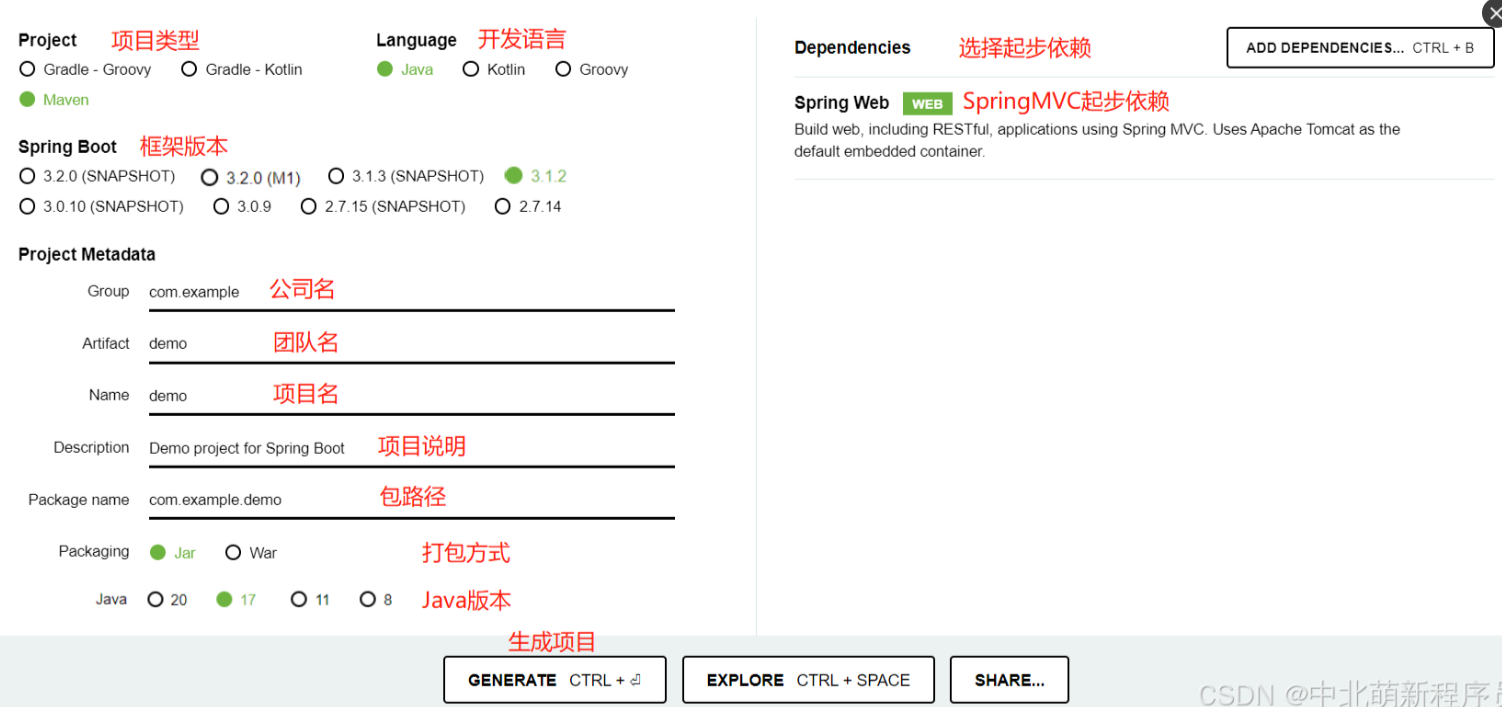Pick Groovy as the language
Viewport: 1502px width, 707px height.
592,69
